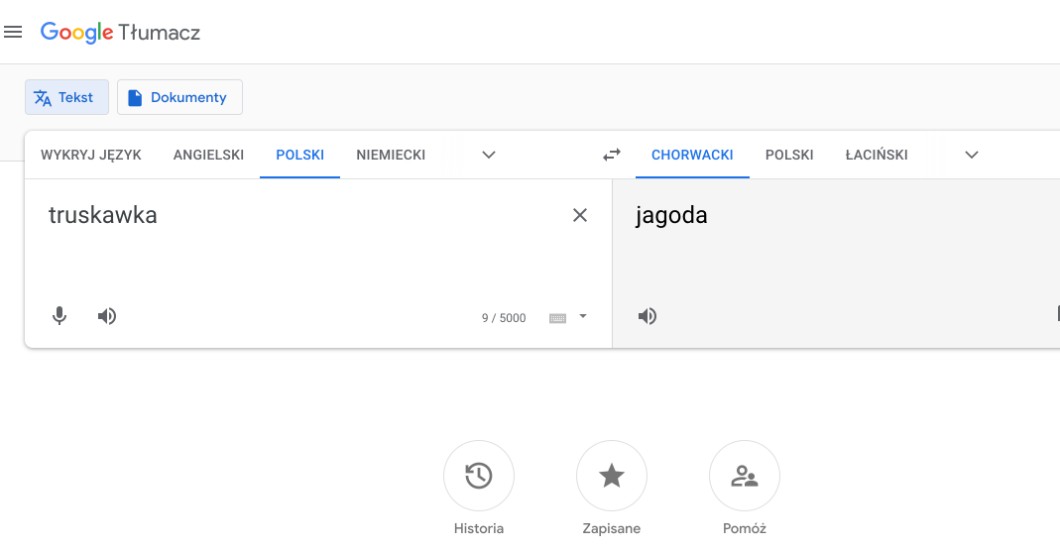Listen to translation 'jagoda'
This screenshot has height=550, width=1060.
tap(648, 316)
